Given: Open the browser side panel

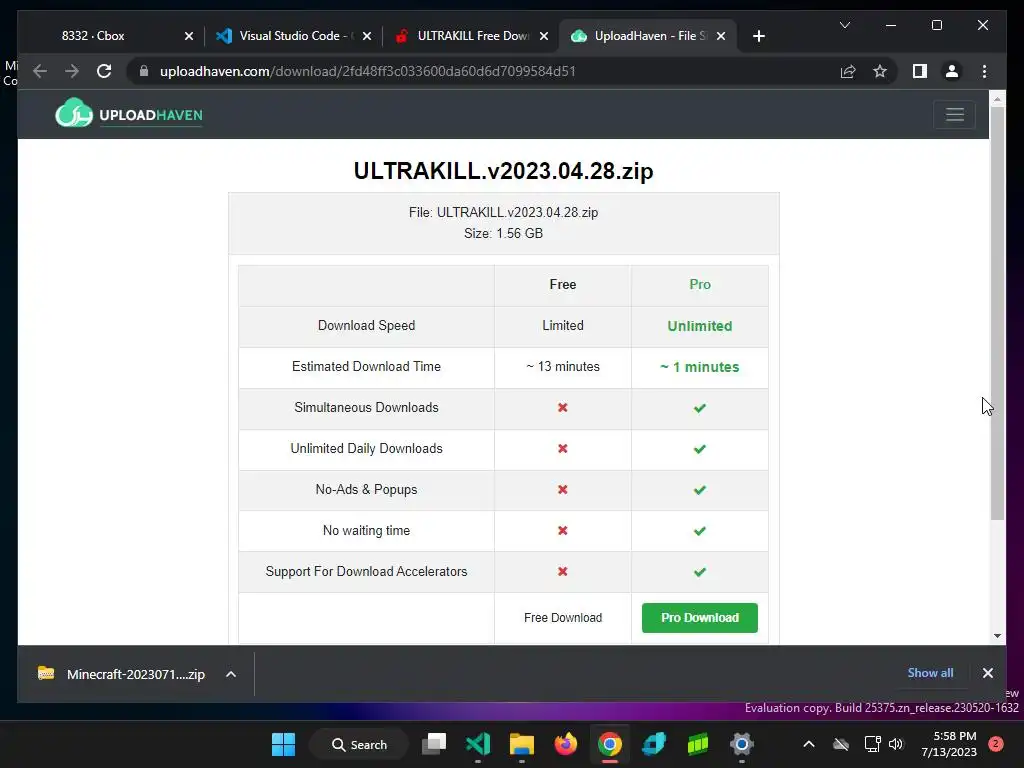Looking at the screenshot, I should pyautogui.click(x=920, y=71).
